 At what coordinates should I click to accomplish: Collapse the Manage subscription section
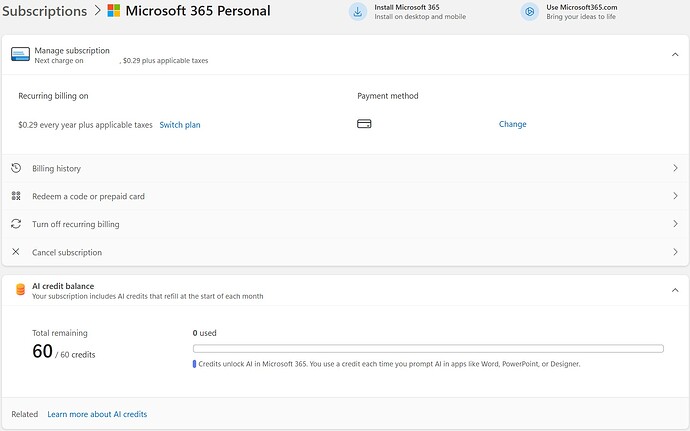tap(675, 55)
